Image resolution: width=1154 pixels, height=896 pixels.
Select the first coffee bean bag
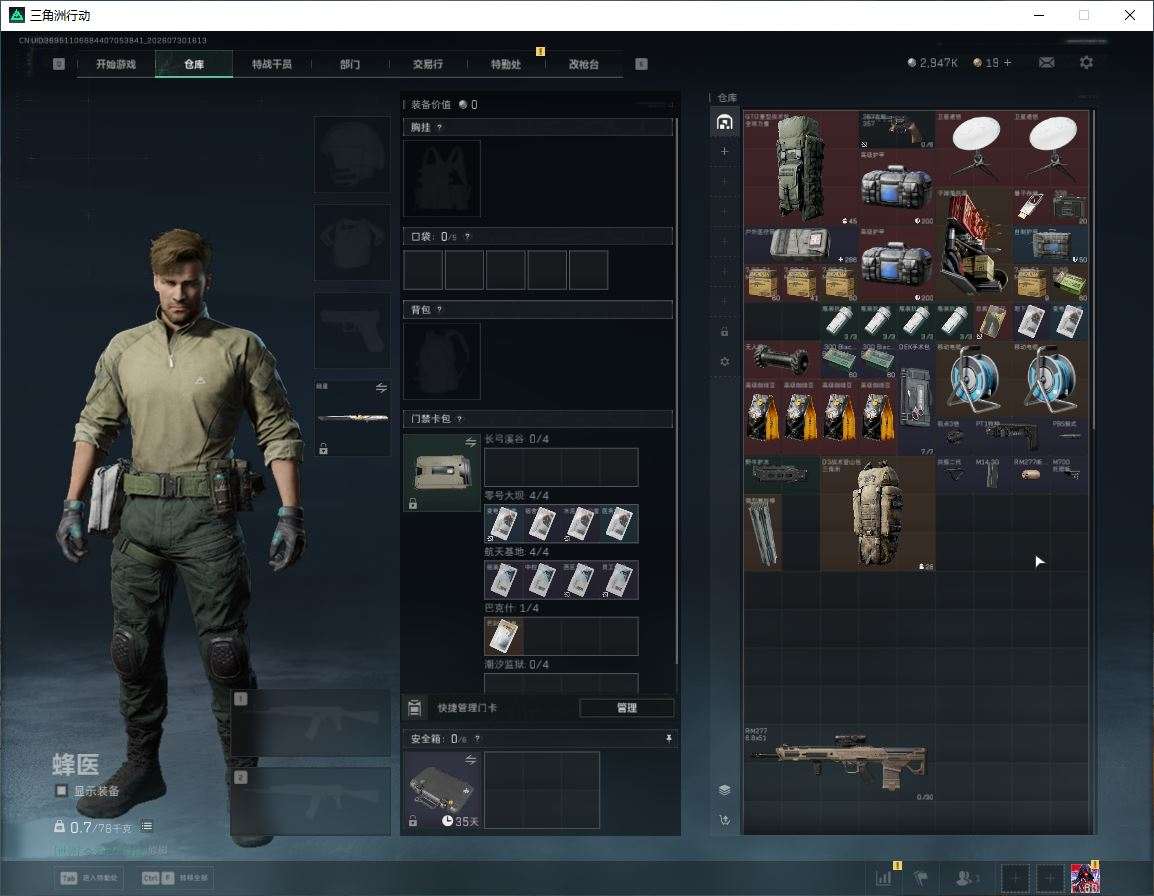point(762,417)
